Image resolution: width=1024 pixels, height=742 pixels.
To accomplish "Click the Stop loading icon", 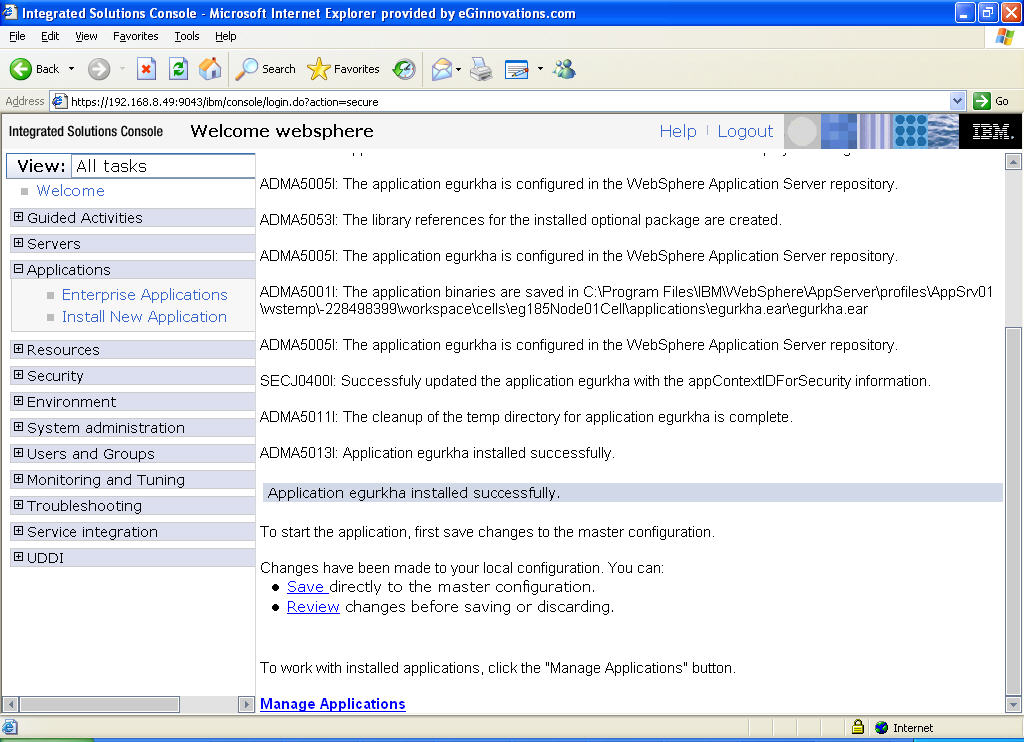I will (x=146, y=69).
